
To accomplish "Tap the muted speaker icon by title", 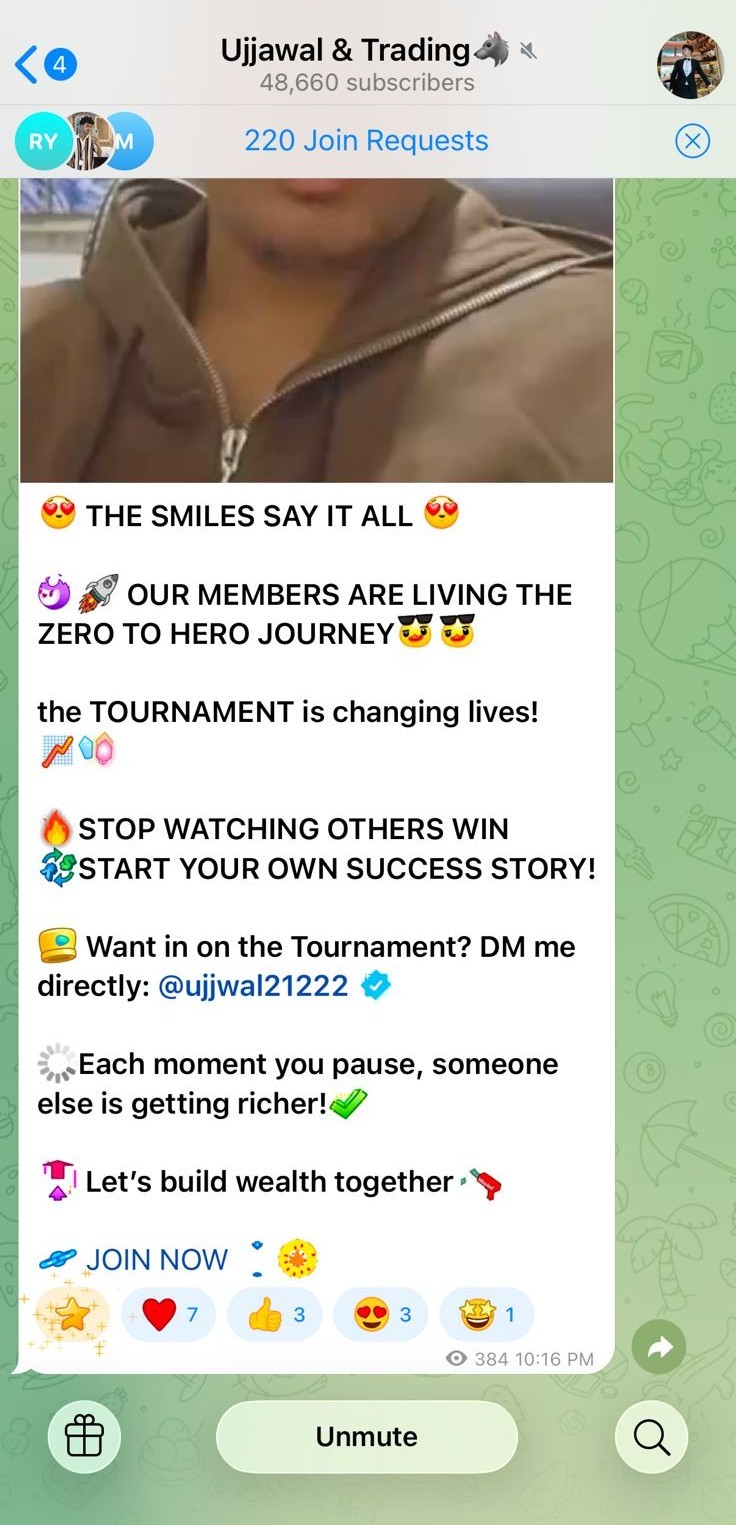I will pos(528,51).
